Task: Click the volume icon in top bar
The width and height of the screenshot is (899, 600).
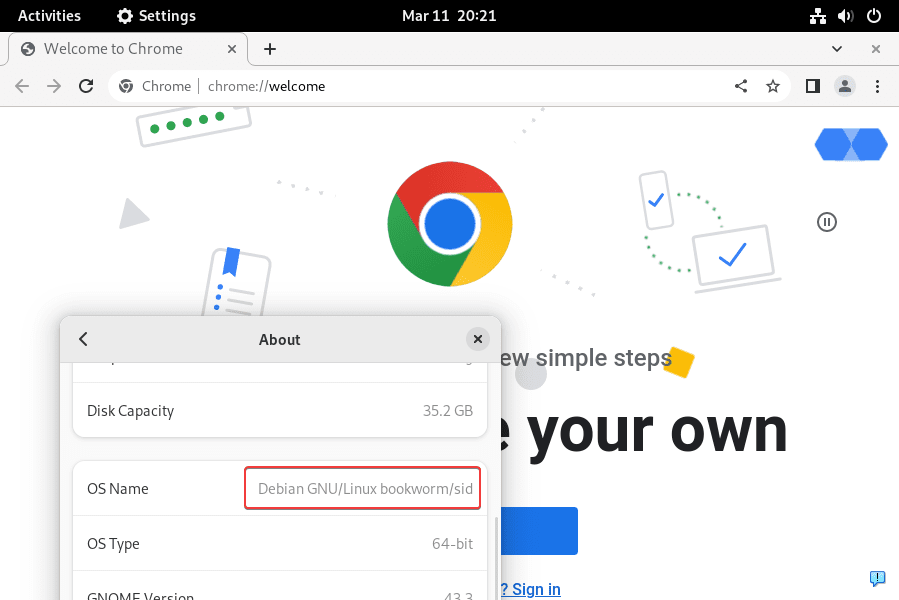Action: click(x=845, y=16)
